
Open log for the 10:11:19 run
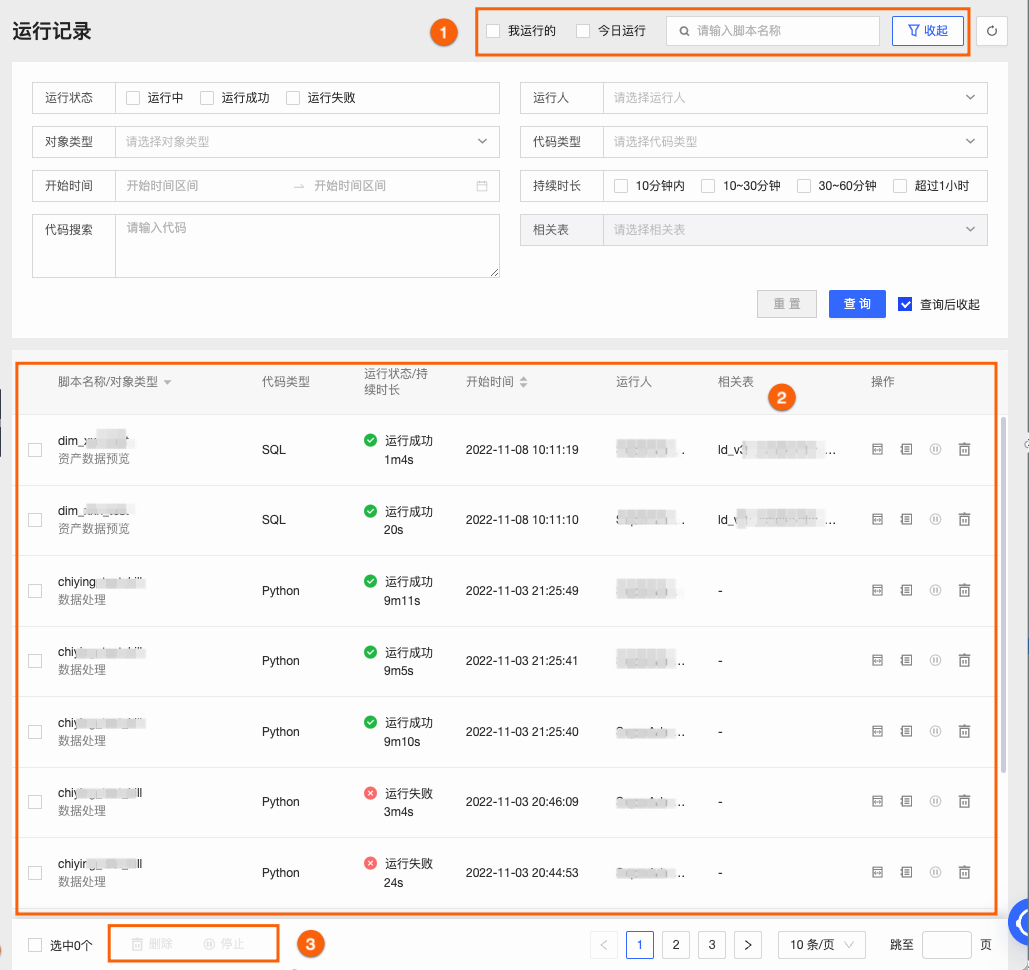tap(906, 450)
